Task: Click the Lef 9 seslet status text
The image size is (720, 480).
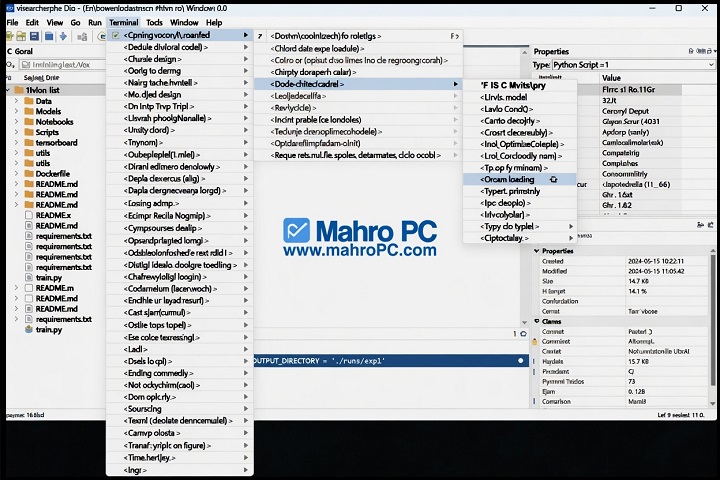Action: click(x=680, y=415)
